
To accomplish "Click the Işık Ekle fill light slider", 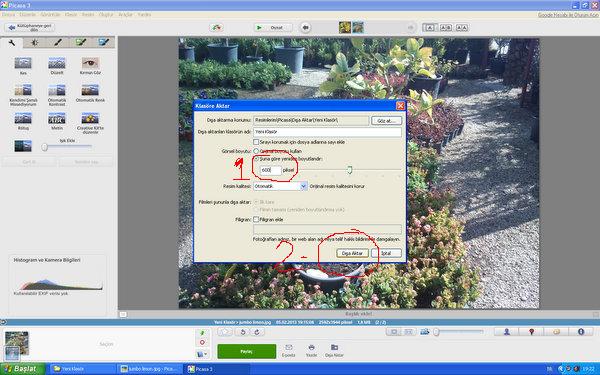I will click(x=67, y=147).
